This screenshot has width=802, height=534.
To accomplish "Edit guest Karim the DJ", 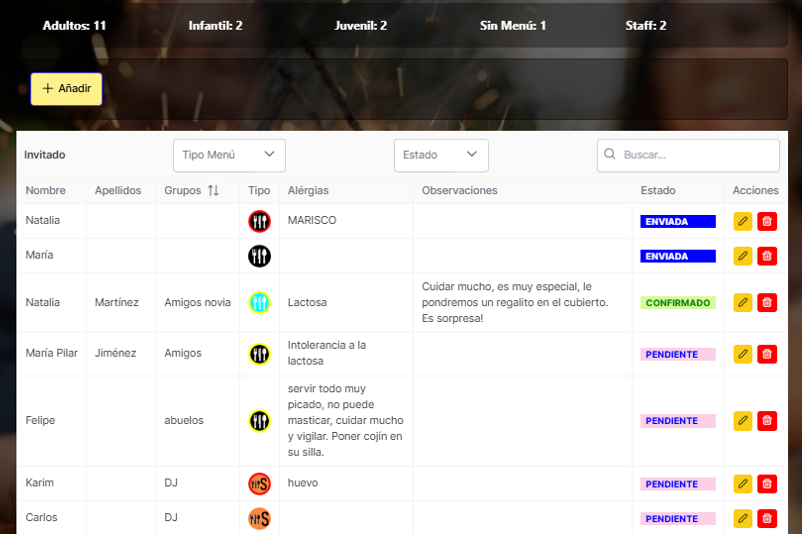I will click(x=743, y=483).
